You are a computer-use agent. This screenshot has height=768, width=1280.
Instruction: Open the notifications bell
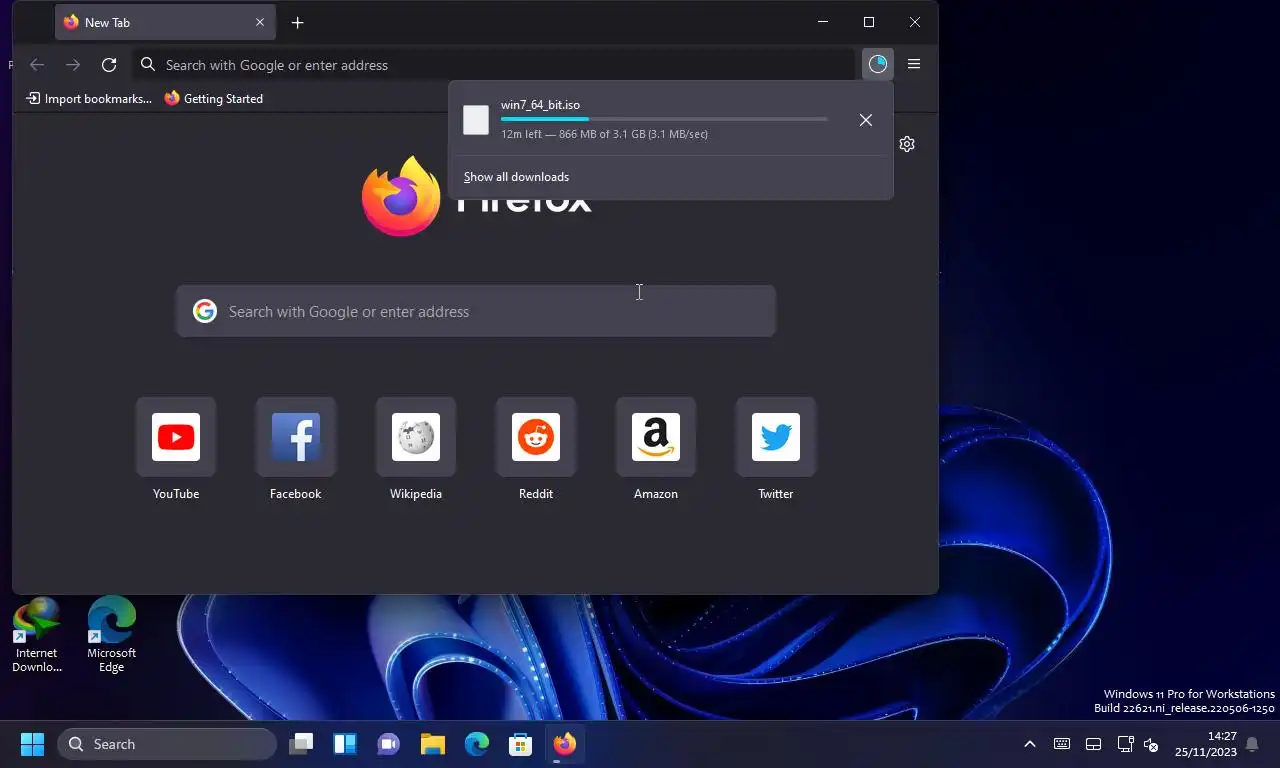[1252, 744]
